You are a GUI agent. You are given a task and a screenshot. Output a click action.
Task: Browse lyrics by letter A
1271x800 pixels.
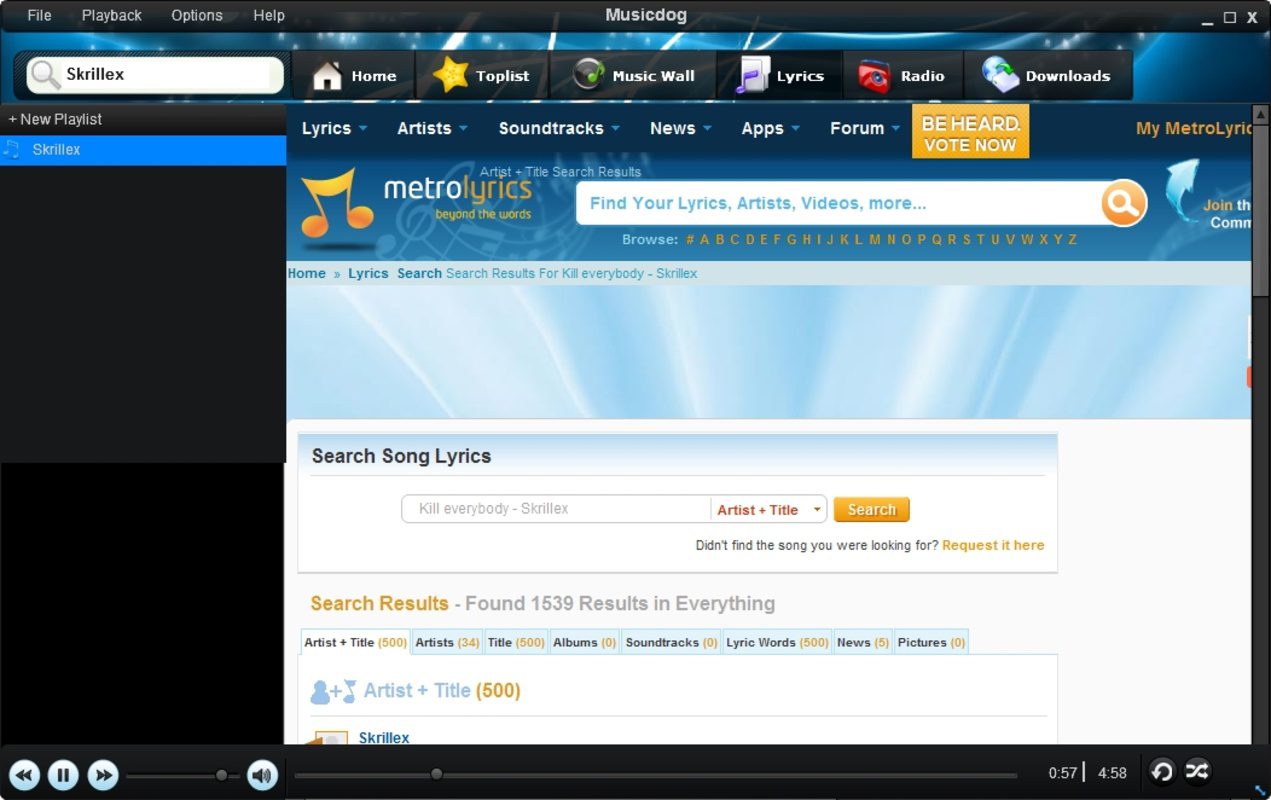704,239
